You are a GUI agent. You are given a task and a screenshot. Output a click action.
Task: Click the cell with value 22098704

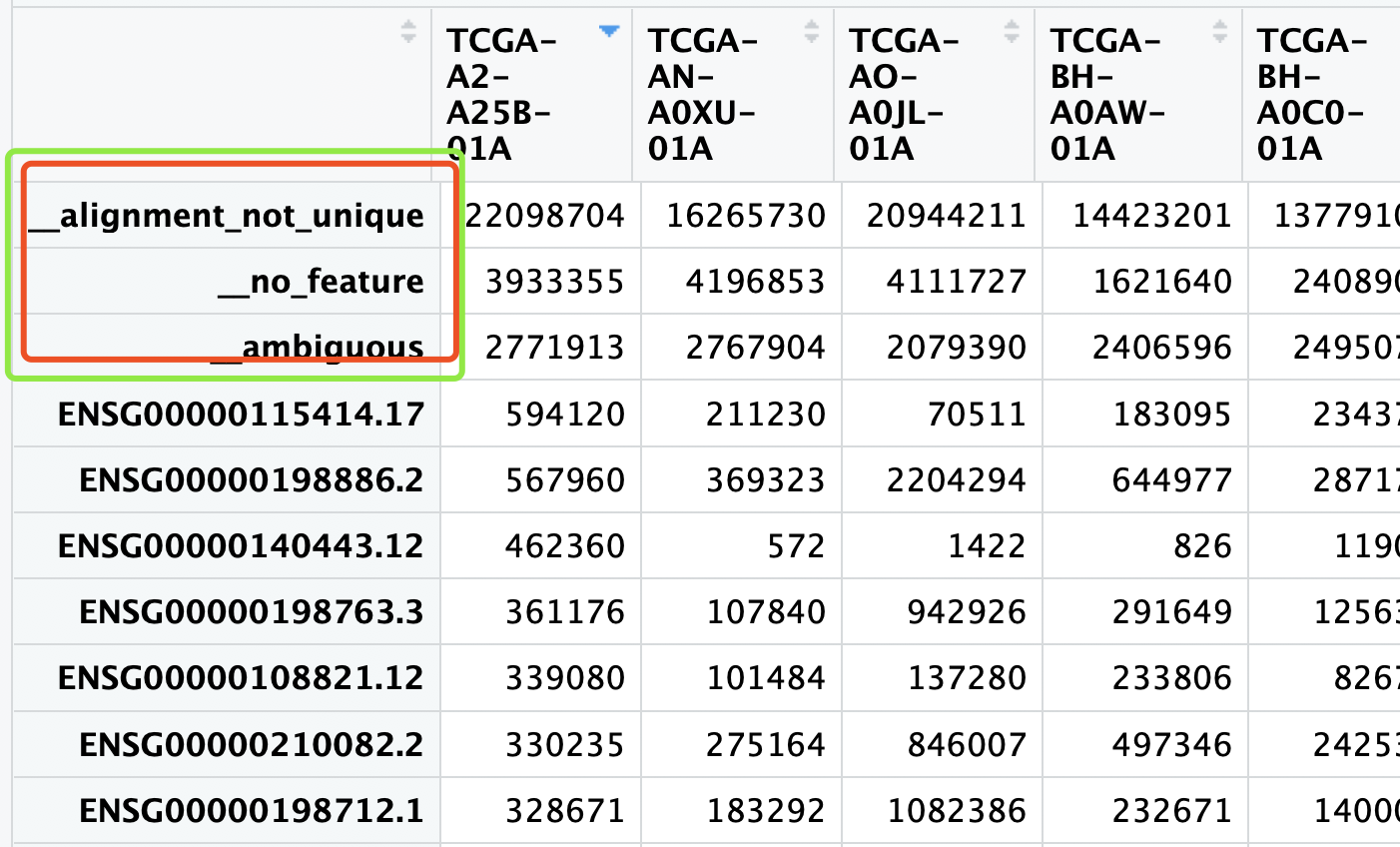[540, 215]
